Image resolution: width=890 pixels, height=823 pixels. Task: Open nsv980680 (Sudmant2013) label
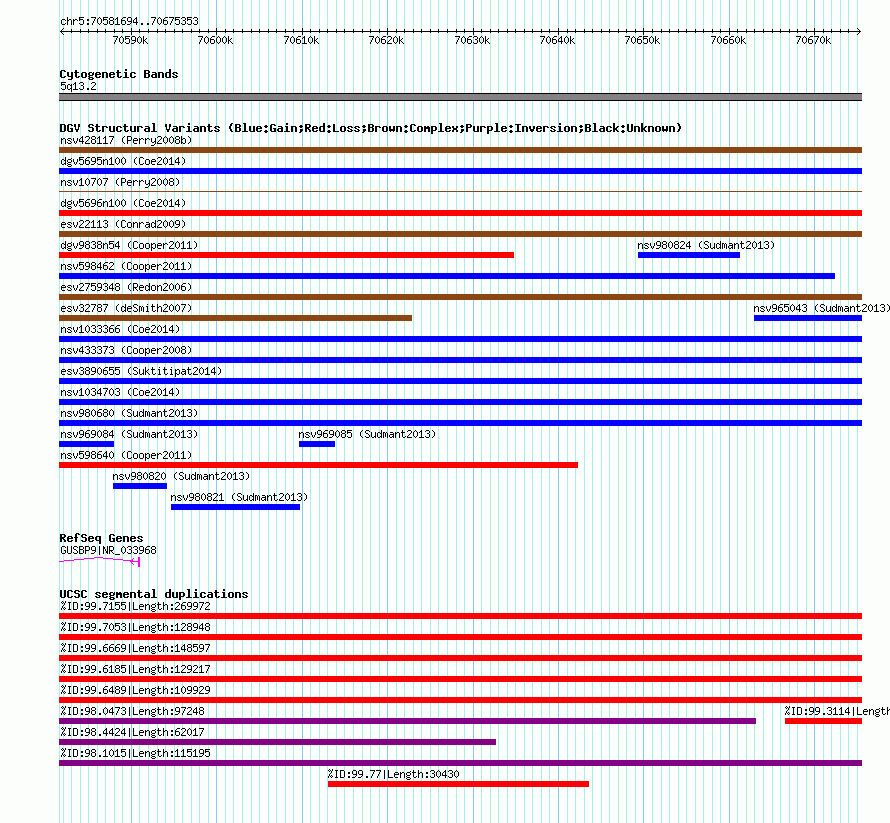click(x=129, y=413)
